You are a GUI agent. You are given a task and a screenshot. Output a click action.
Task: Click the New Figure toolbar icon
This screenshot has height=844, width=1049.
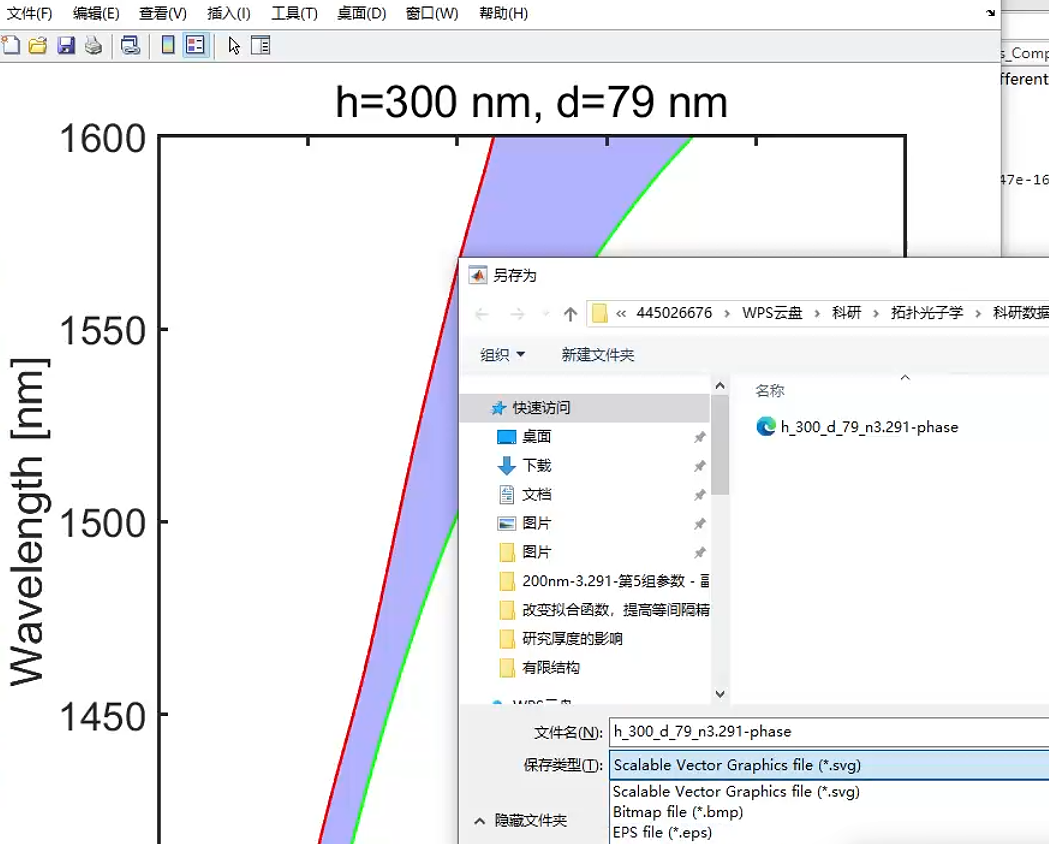pos(11,45)
